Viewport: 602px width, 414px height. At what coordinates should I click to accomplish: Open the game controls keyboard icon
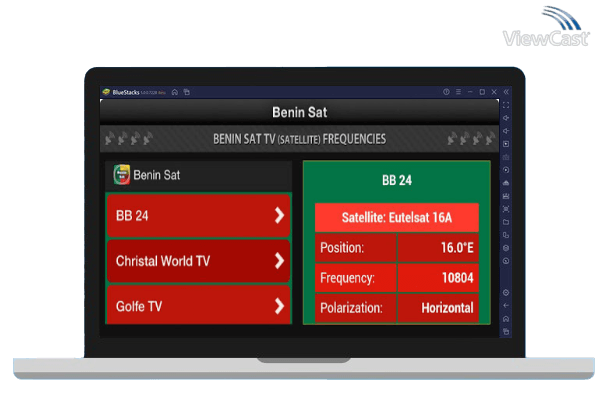(x=506, y=157)
